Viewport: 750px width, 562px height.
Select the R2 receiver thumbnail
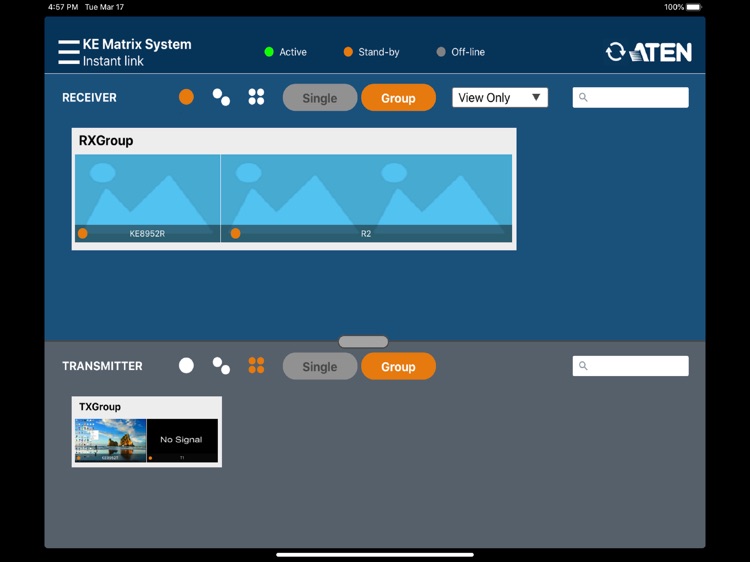pos(366,198)
